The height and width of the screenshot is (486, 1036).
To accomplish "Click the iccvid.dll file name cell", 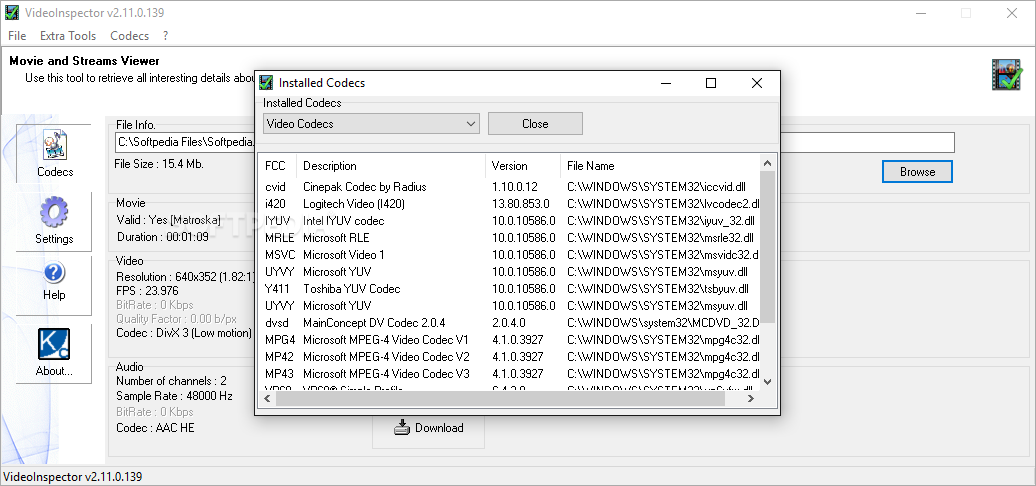I will click(657, 187).
